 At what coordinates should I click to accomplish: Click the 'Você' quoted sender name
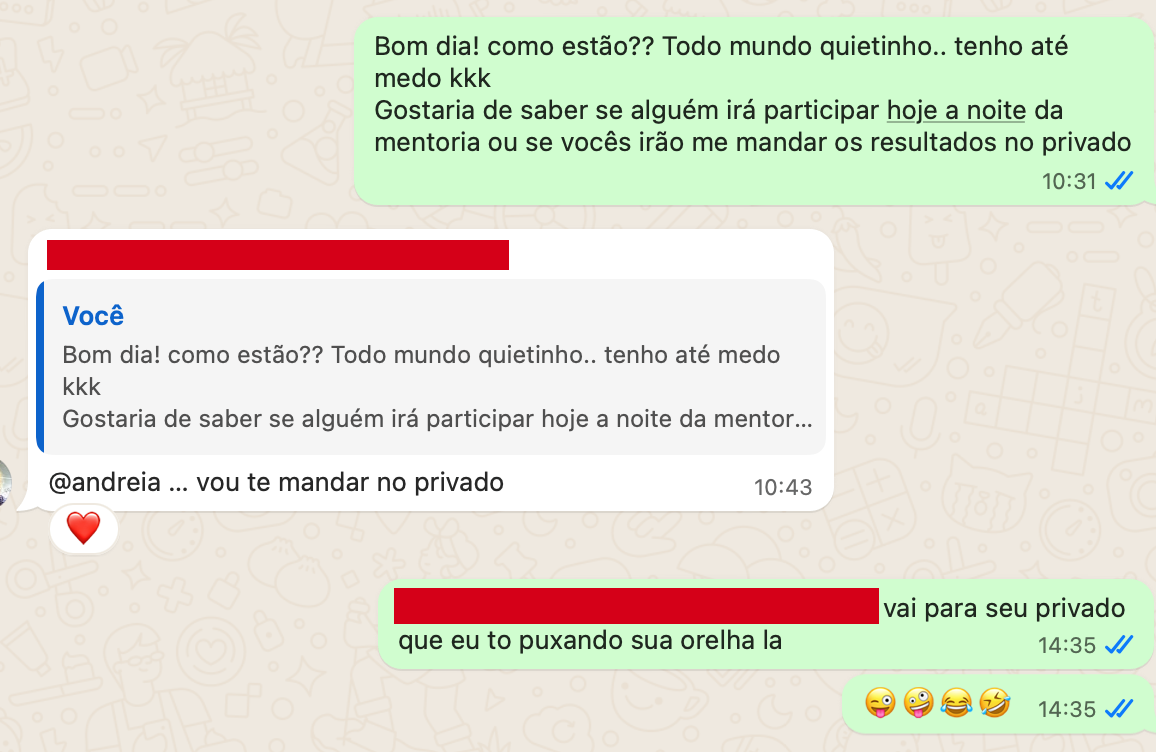point(93,316)
